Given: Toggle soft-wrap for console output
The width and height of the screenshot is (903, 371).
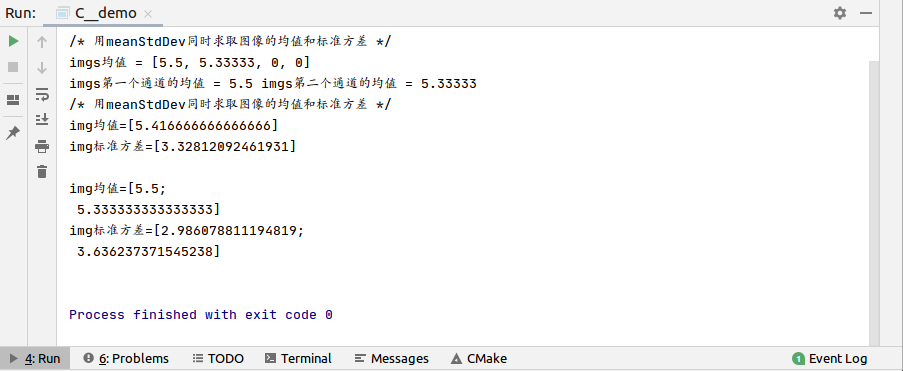Looking at the screenshot, I should point(42,93).
